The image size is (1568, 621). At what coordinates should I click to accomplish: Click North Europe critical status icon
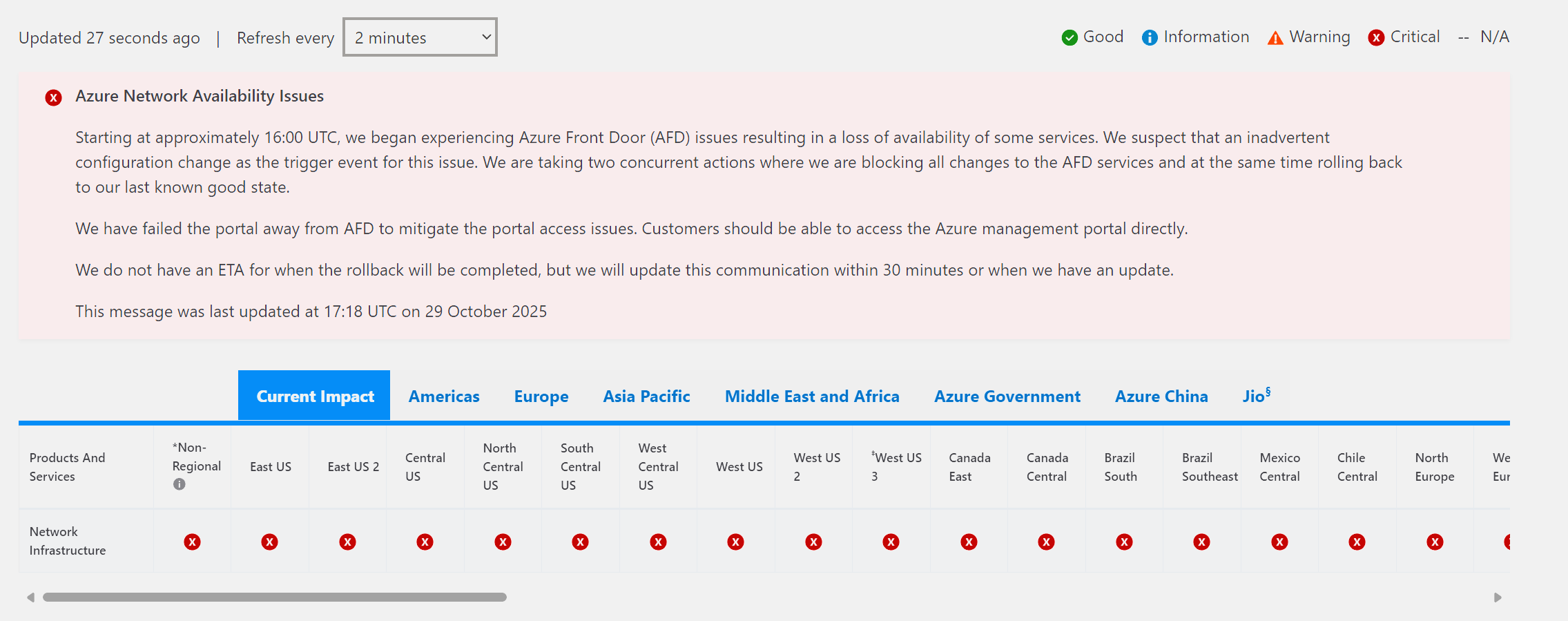point(1435,542)
